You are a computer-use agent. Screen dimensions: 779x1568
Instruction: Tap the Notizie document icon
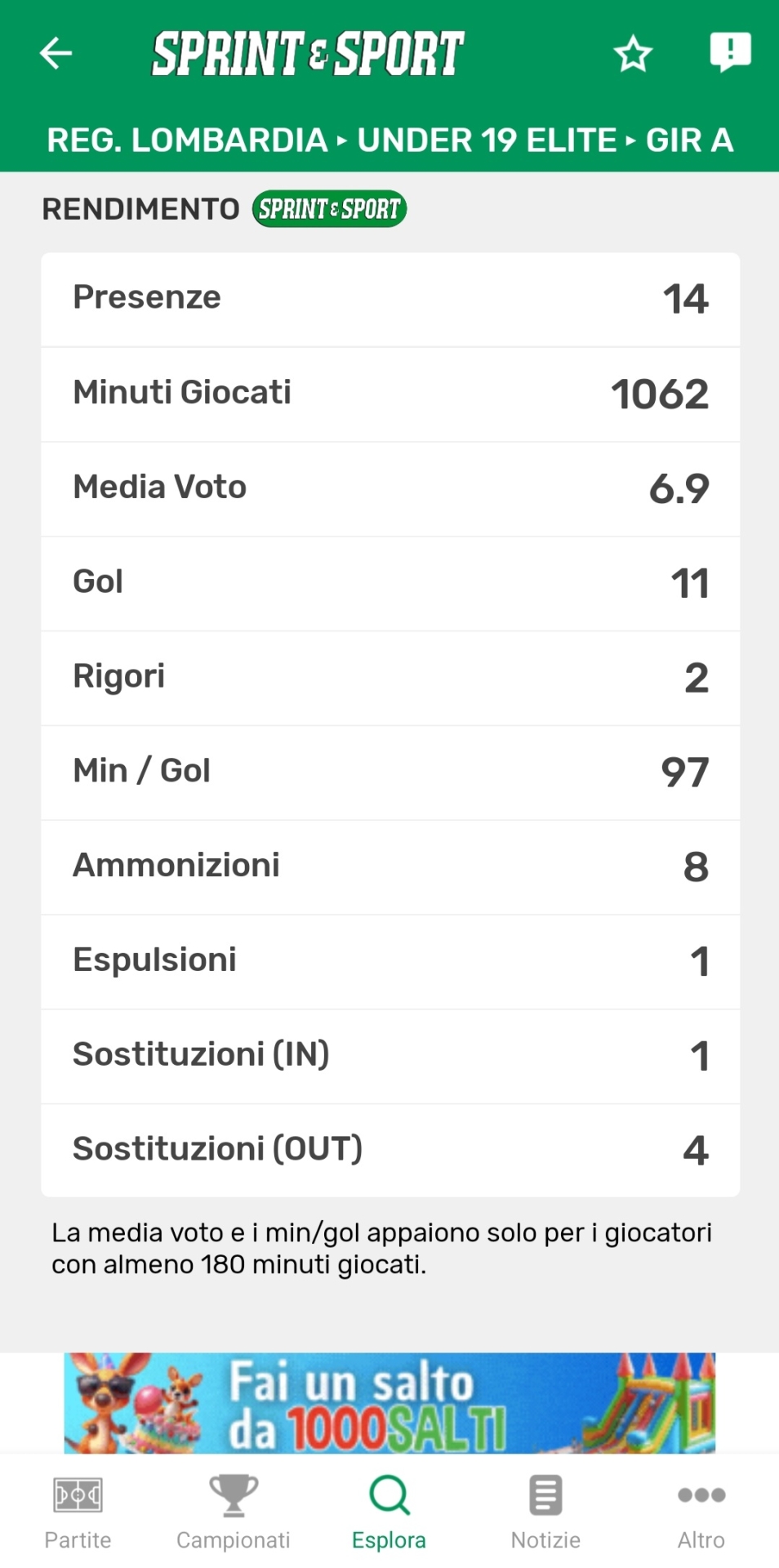coord(545,1495)
